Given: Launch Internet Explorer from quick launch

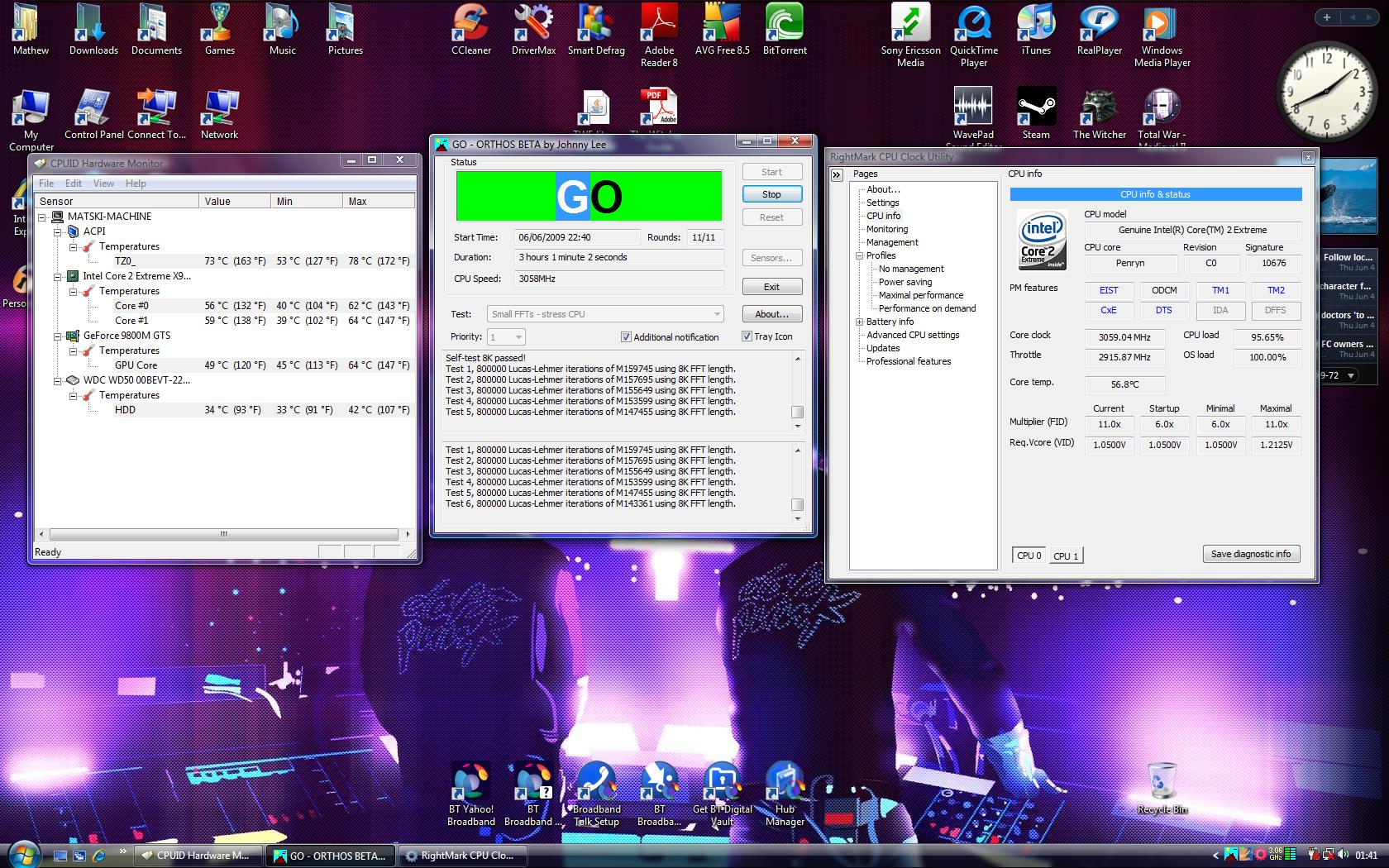Looking at the screenshot, I should tap(99, 856).
